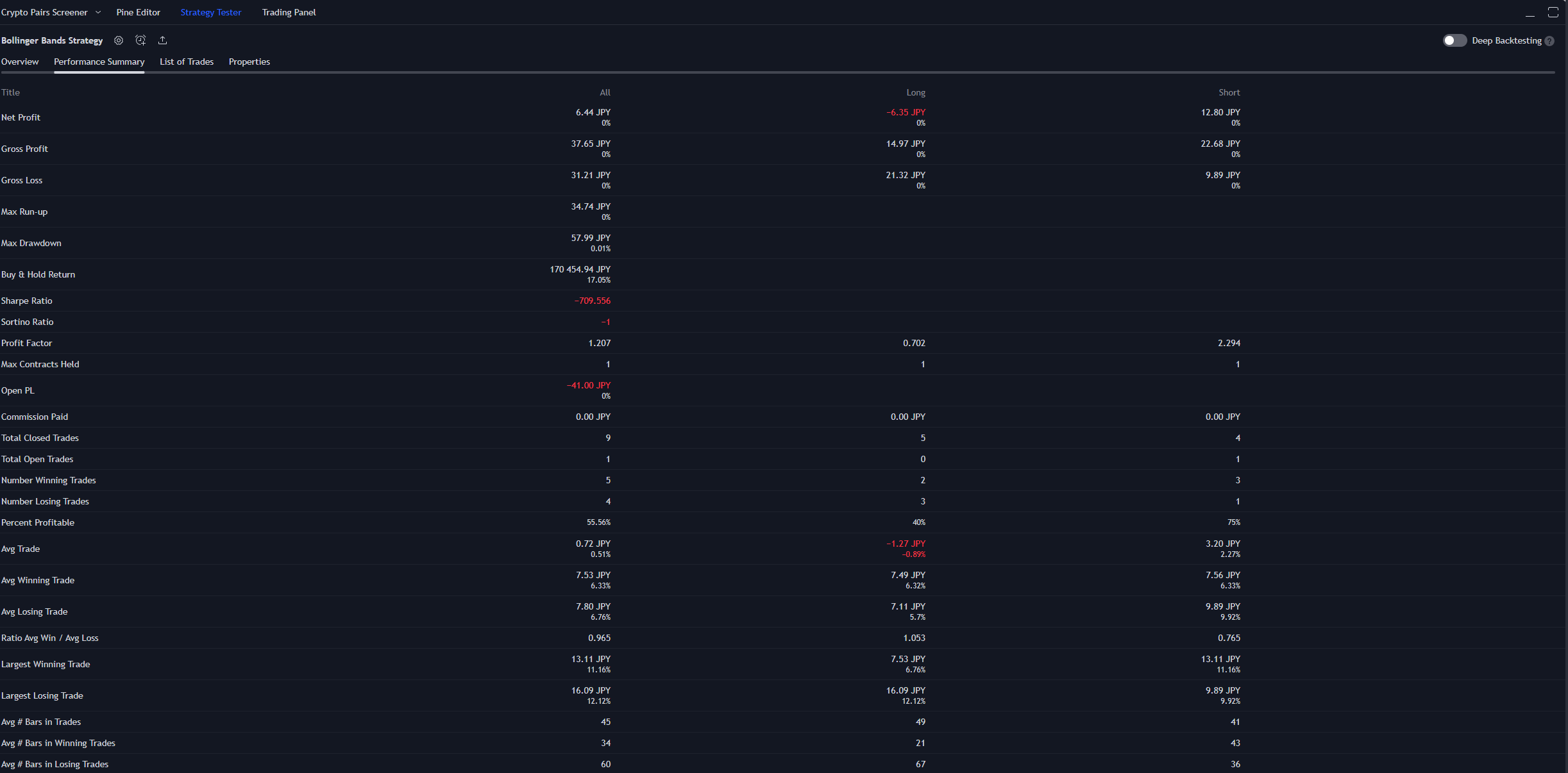Enable the Deep Backtesting toggle

click(x=1454, y=40)
